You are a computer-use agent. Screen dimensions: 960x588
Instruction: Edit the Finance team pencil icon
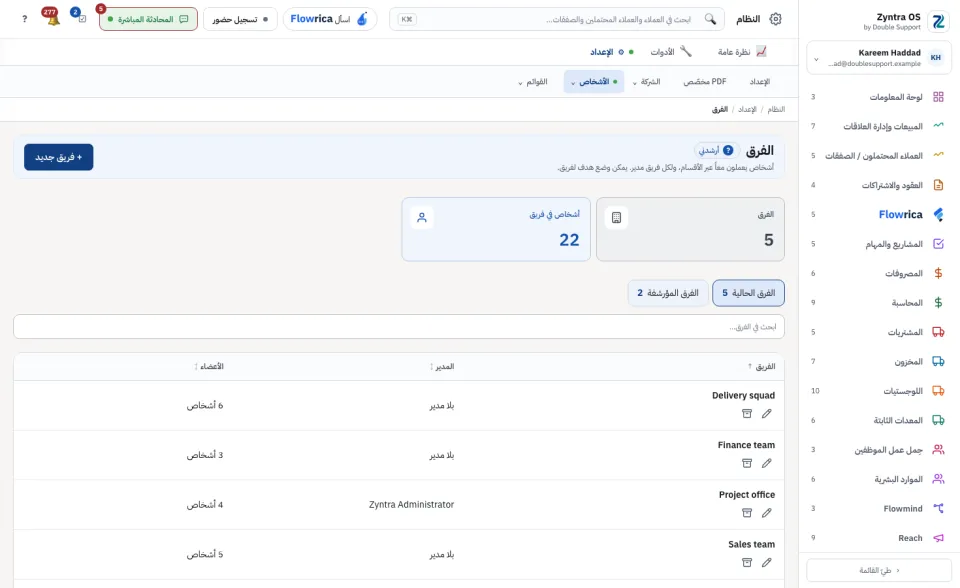tap(767, 463)
